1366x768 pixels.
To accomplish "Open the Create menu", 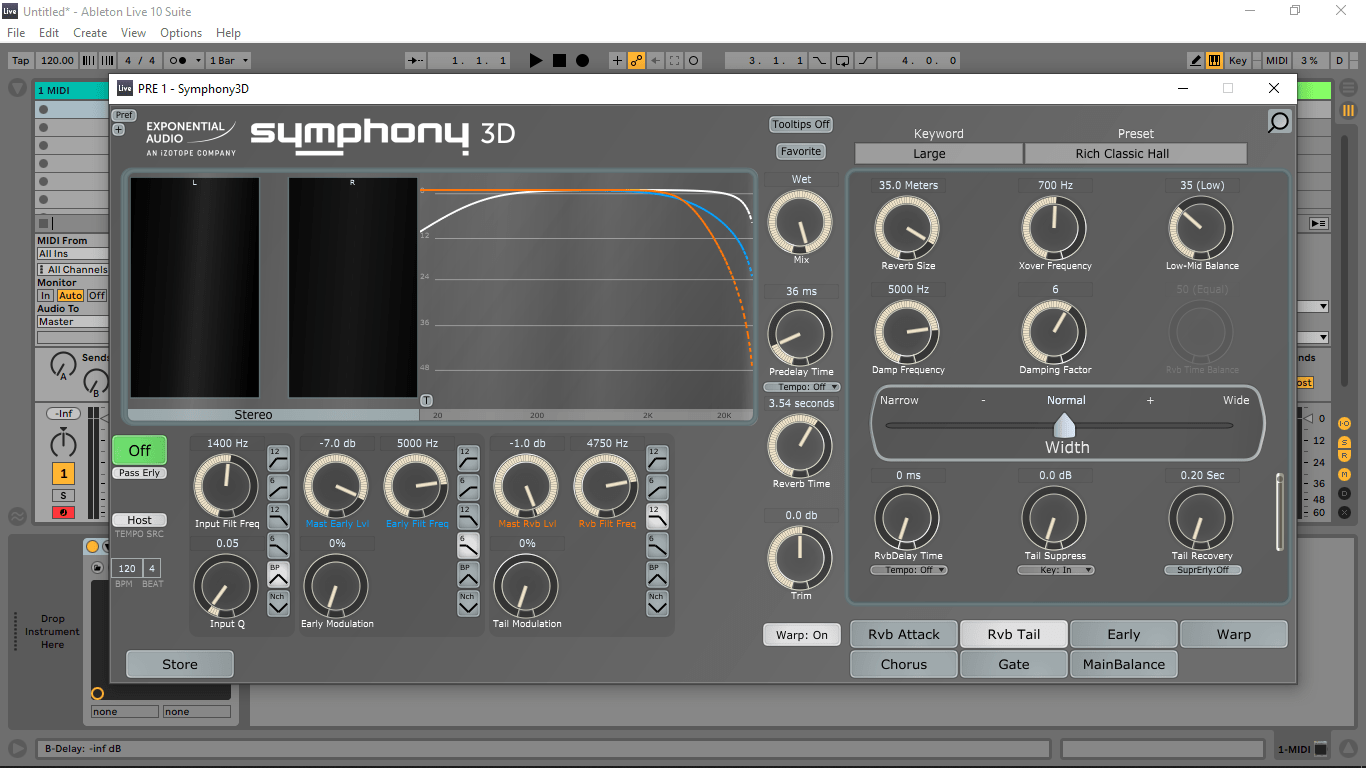I will (x=90, y=33).
